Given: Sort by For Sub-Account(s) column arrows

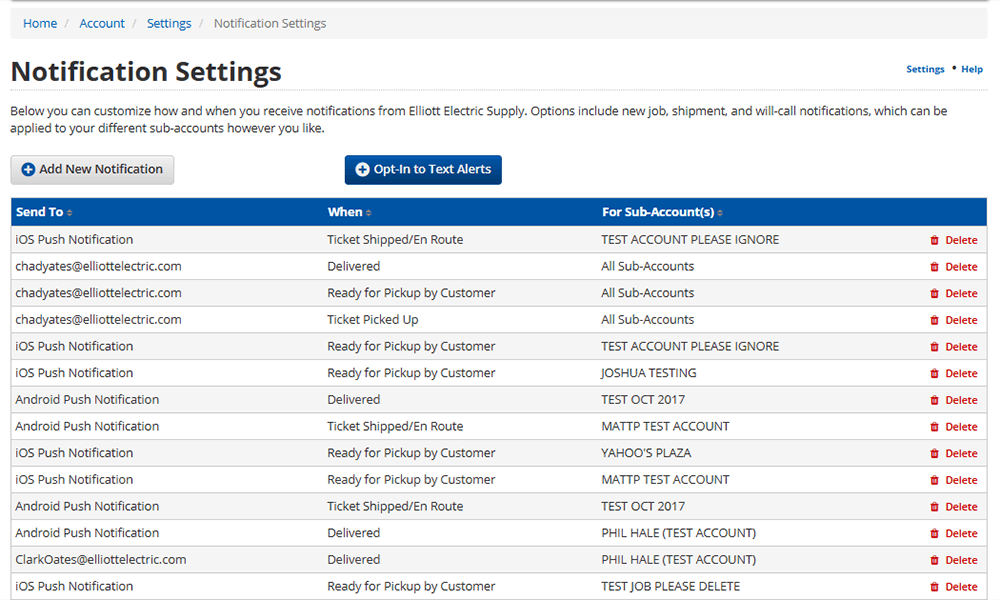Looking at the screenshot, I should [x=720, y=213].
